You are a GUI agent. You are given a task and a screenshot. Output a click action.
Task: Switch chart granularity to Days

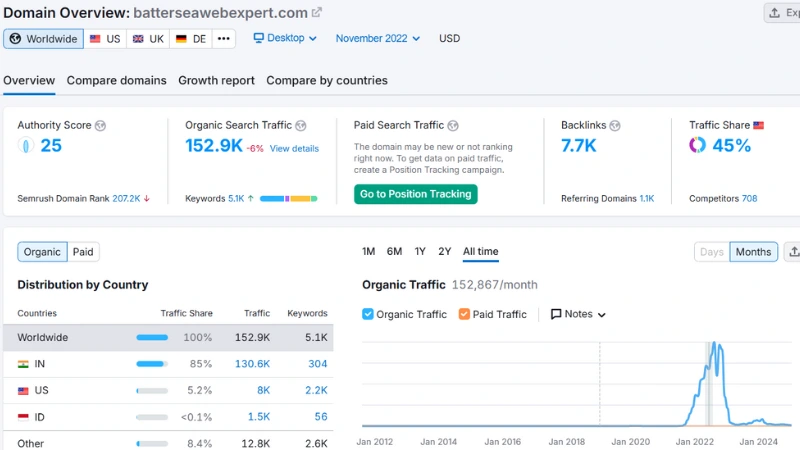tap(712, 252)
